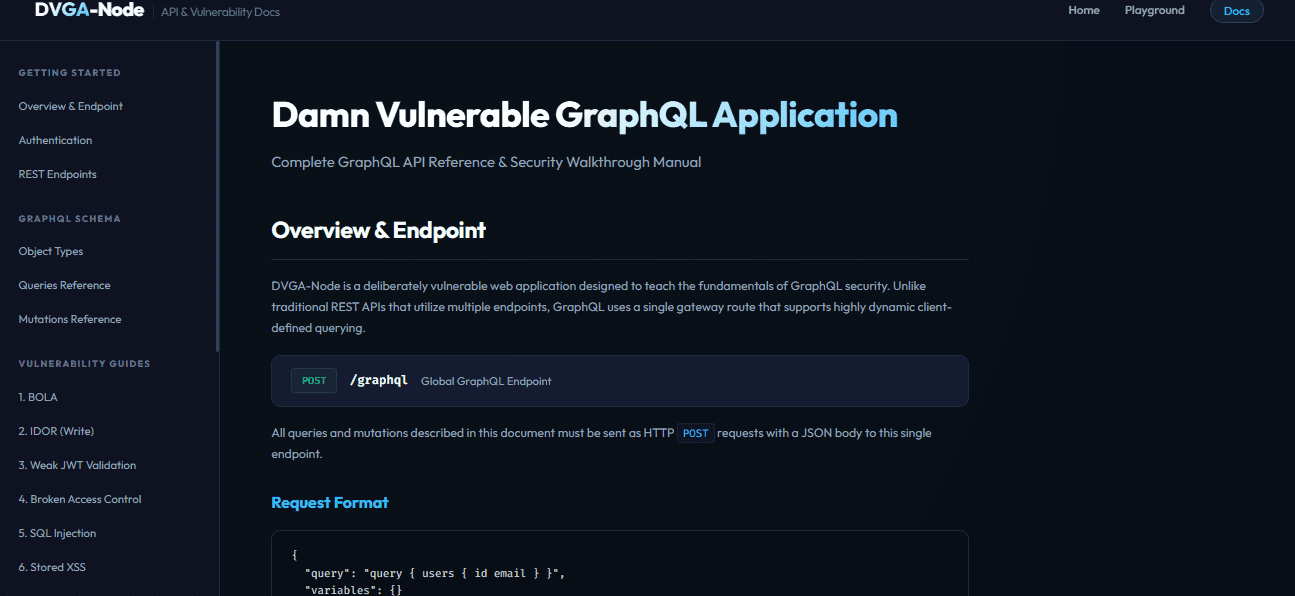
Task: Click the sidebar scrollbar
Action: tap(217, 196)
